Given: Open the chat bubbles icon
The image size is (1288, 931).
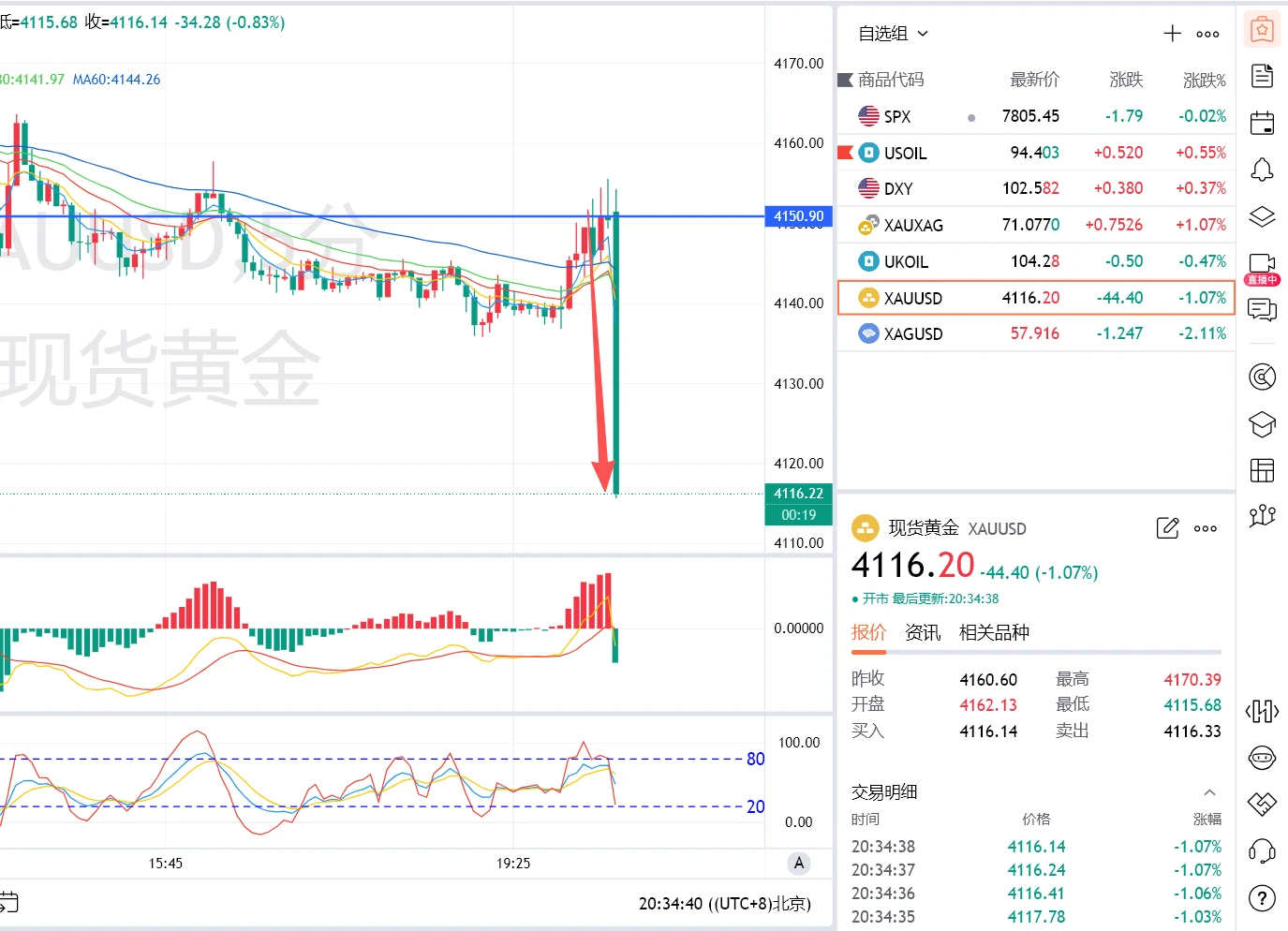Looking at the screenshot, I should tap(1262, 309).
